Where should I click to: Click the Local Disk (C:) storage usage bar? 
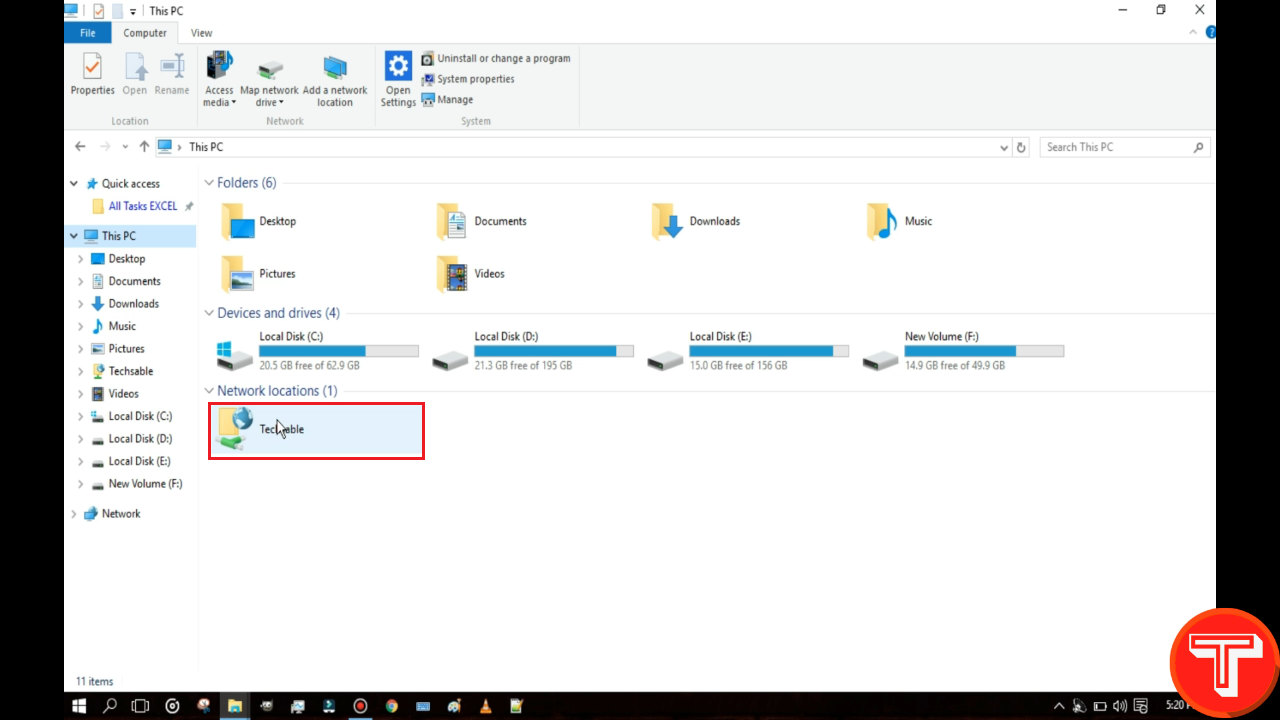click(338, 351)
